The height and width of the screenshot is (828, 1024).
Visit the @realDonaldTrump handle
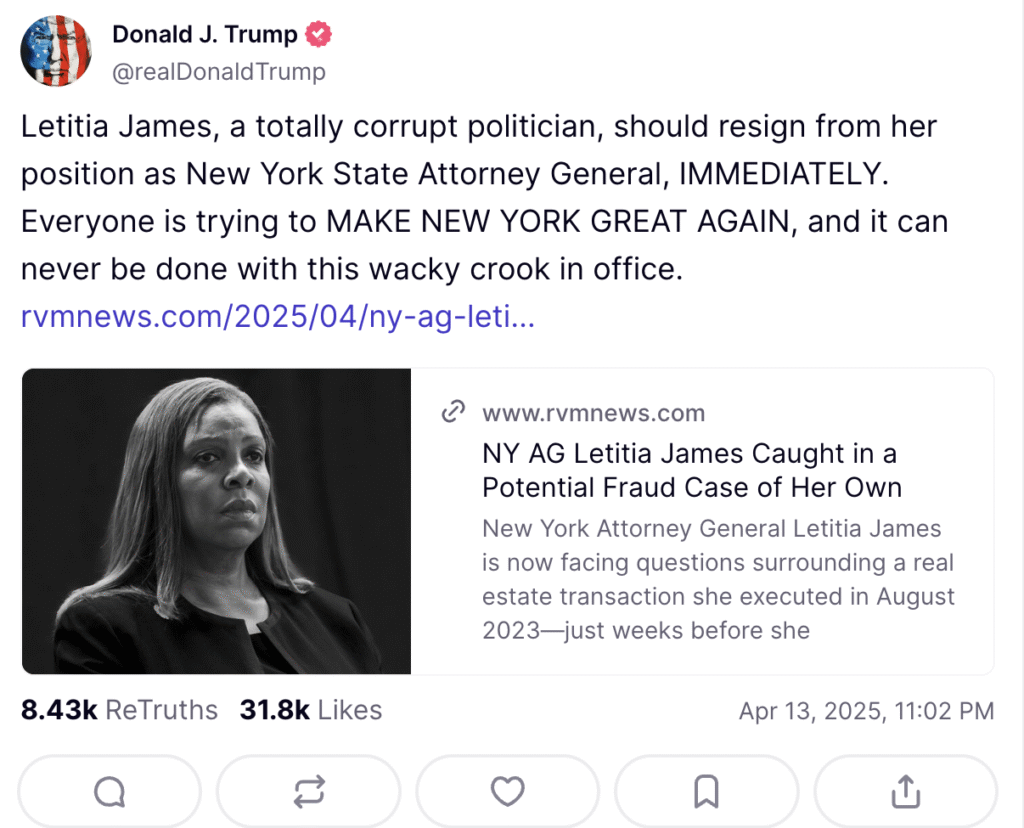219,72
